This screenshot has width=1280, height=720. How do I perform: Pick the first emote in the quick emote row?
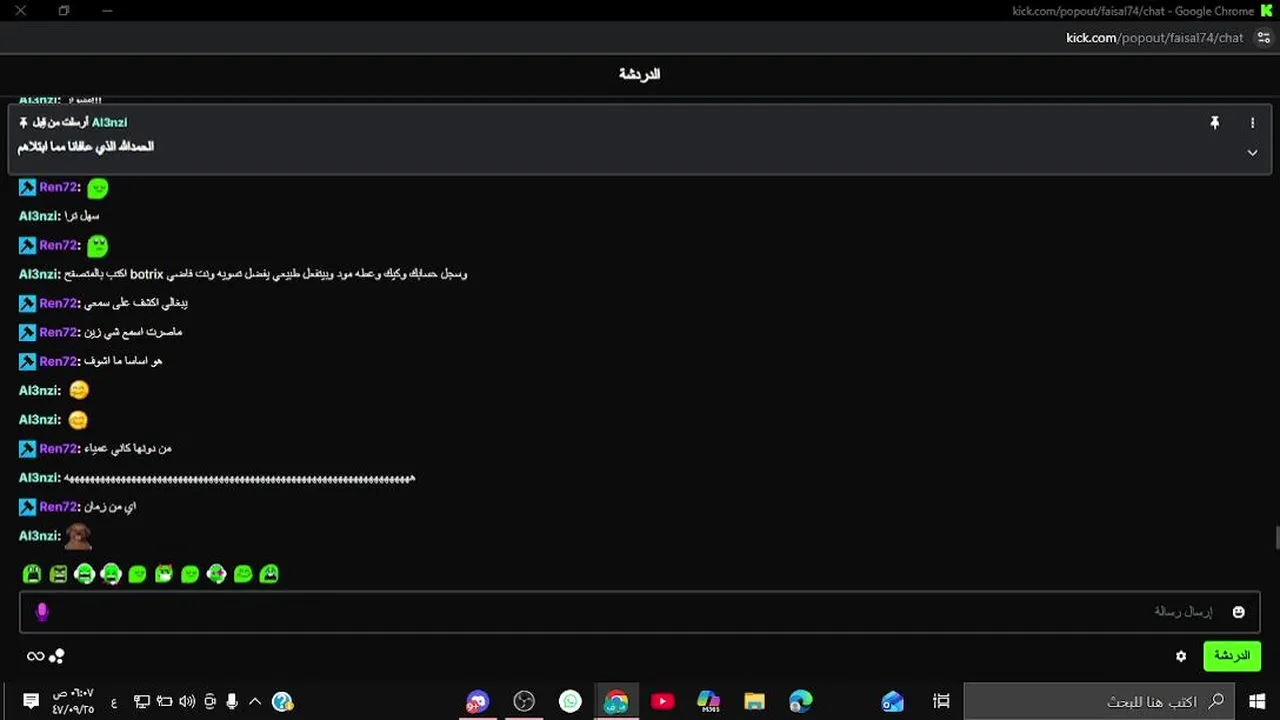tap(32, 573)
